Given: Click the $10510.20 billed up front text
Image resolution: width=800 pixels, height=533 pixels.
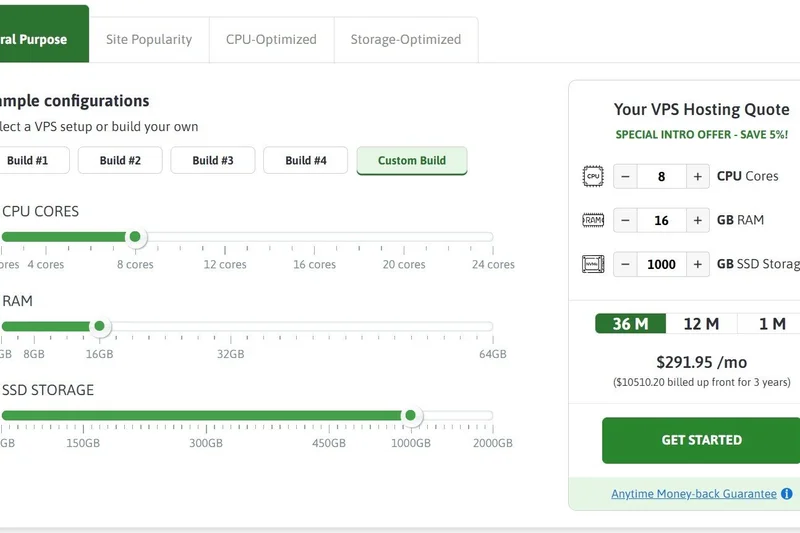Looking at the screenshot, I should tap(702, 382).
